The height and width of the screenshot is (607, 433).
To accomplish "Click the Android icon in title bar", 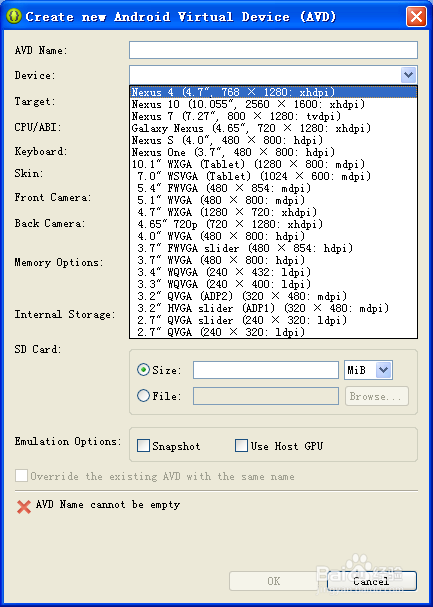I will pos(14,16).
